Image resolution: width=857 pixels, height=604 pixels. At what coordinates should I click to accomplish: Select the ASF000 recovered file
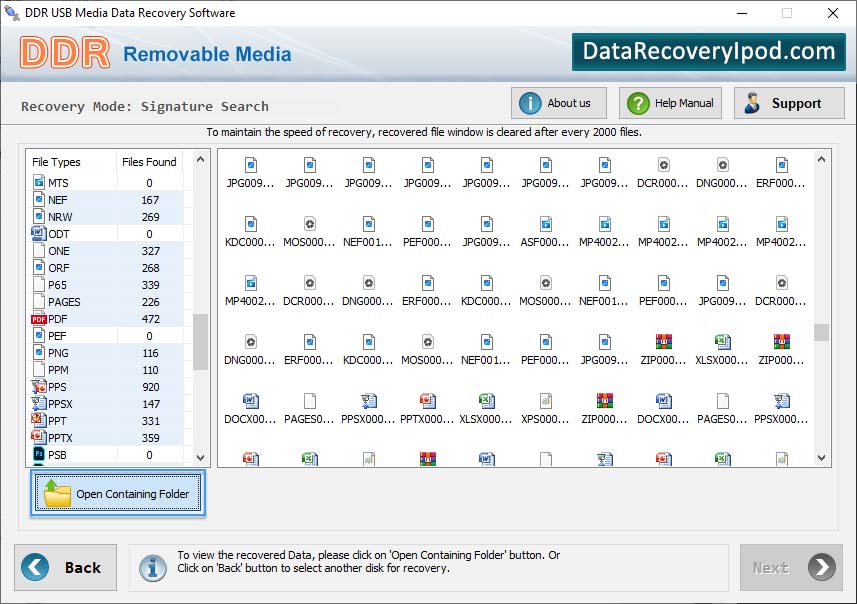click(545, 232)
